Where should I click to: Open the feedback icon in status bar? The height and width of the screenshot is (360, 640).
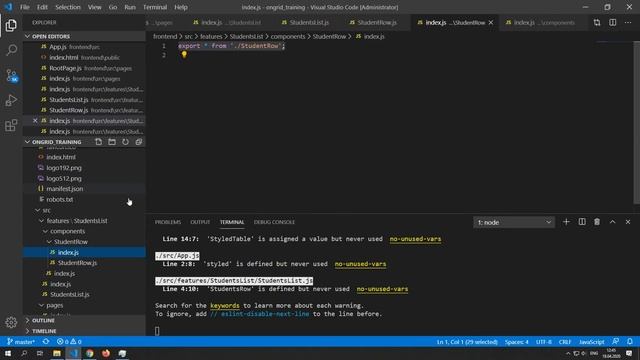[x=616, y=342]
